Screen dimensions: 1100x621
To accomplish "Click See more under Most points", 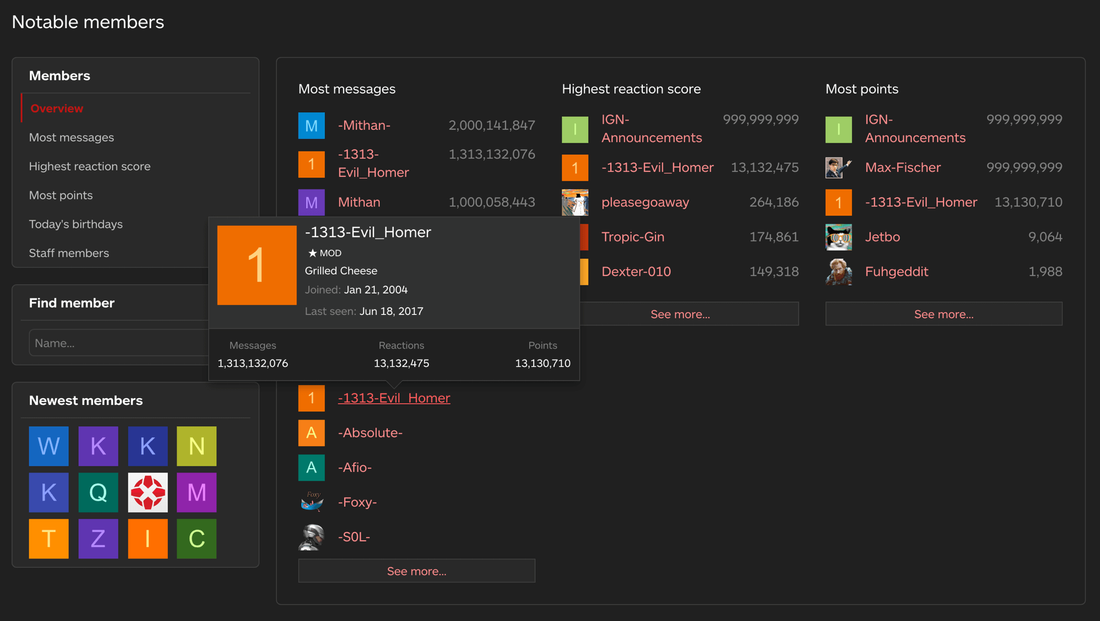I will tap(943, 314).
